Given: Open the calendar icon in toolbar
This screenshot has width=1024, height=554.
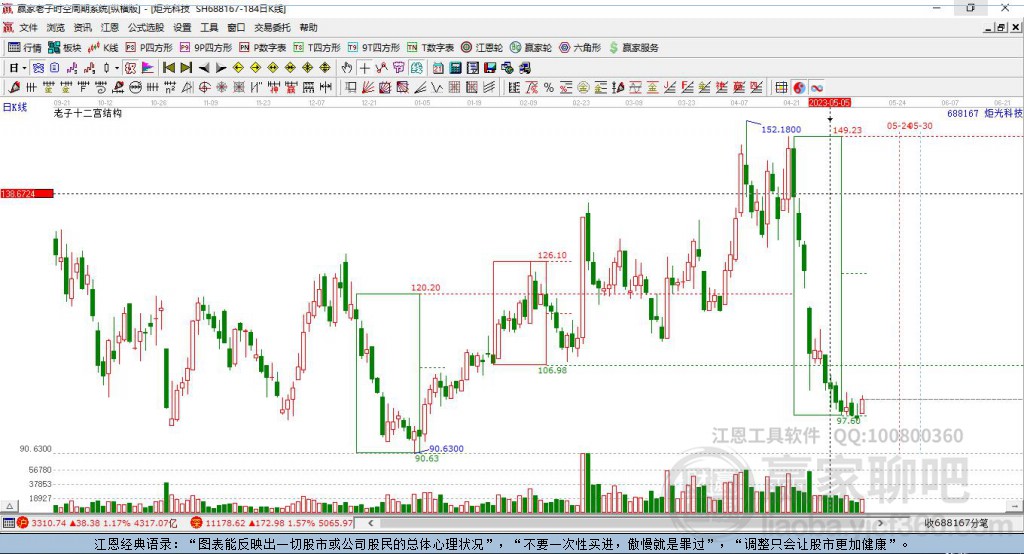Looking at the screenshot, I should pos(438,68).
